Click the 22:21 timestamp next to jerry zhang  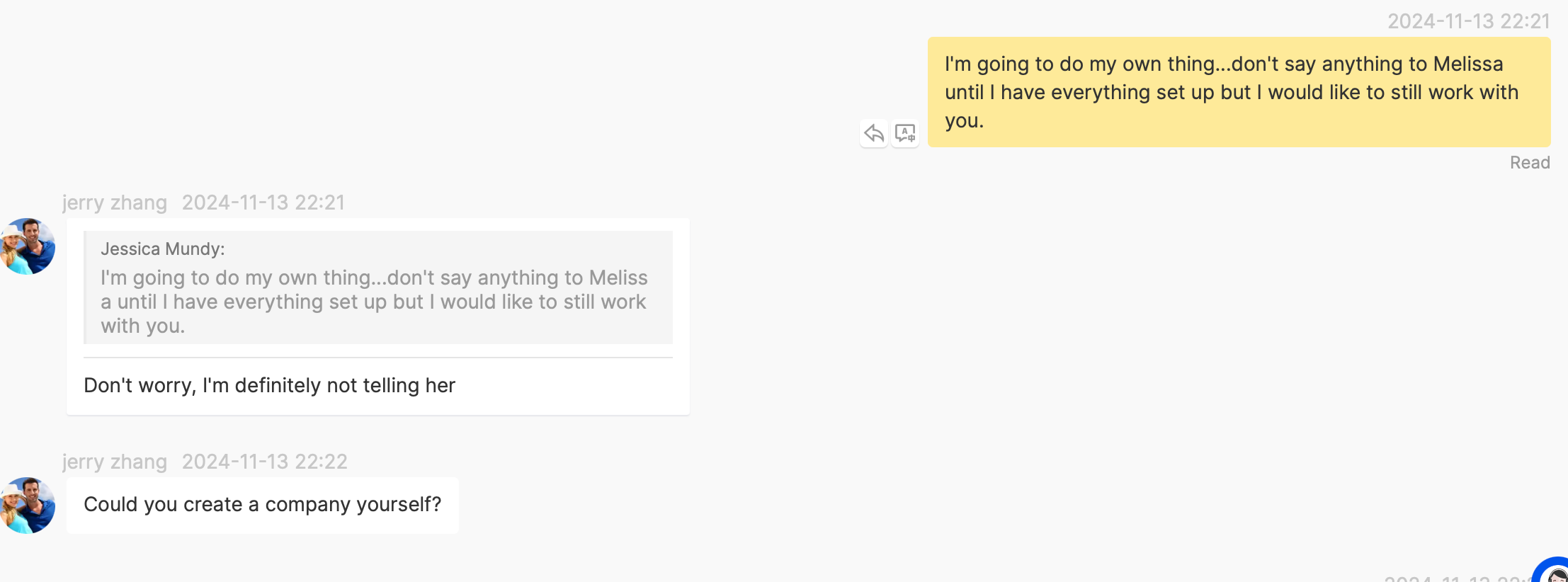(x=263, y=203)
